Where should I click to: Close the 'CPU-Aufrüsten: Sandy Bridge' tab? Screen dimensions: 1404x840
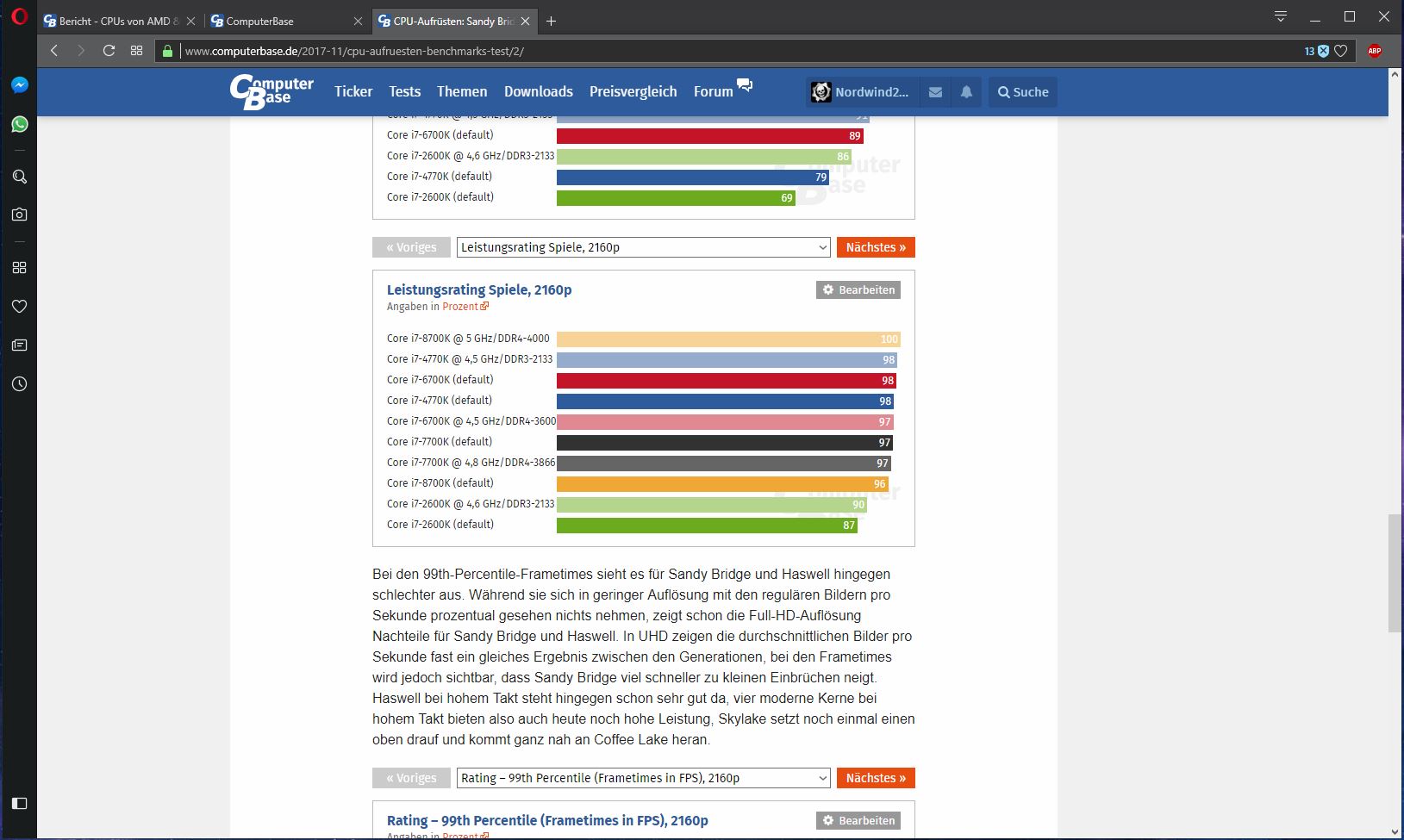tap(525, 22)
